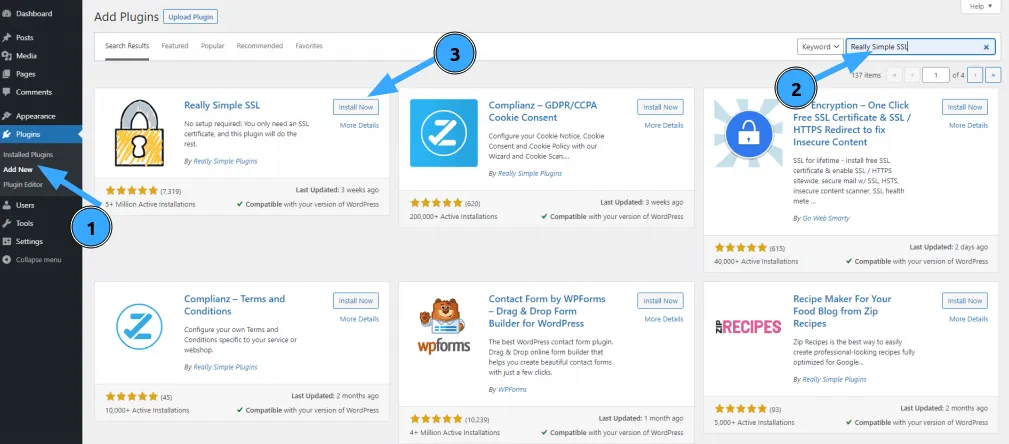Click the Really Simple SSL star rating

tap(131, 190)
